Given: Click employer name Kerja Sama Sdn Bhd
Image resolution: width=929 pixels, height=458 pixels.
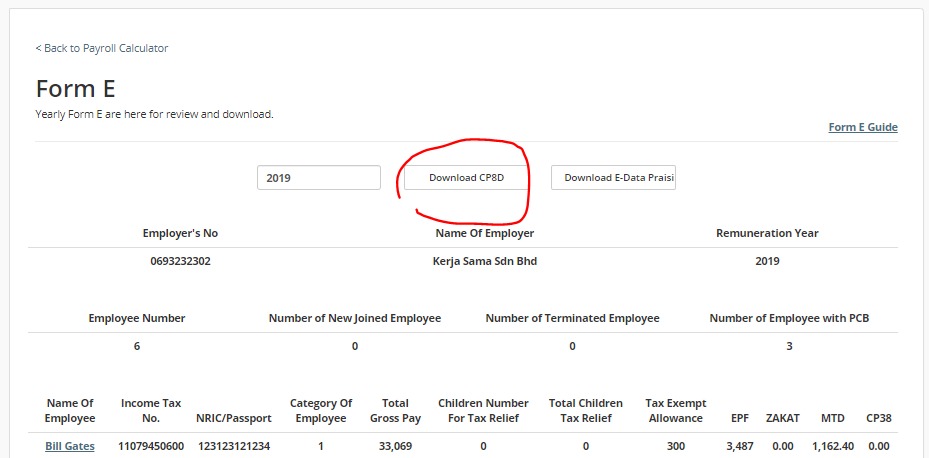Looking at the screenshot, I should 485,261.
